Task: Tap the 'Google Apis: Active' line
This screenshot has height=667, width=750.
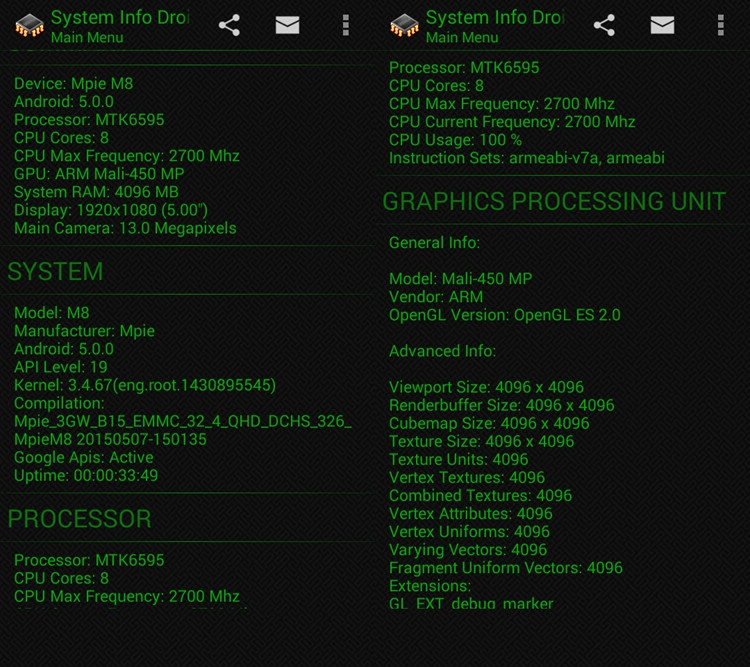Action: [x=84, y=457]
